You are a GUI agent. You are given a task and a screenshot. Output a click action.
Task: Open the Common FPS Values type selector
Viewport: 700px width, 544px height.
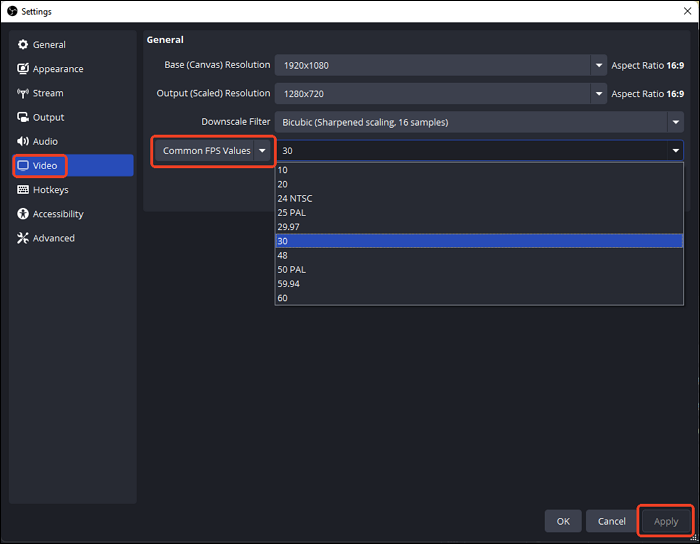coord(214,151)
